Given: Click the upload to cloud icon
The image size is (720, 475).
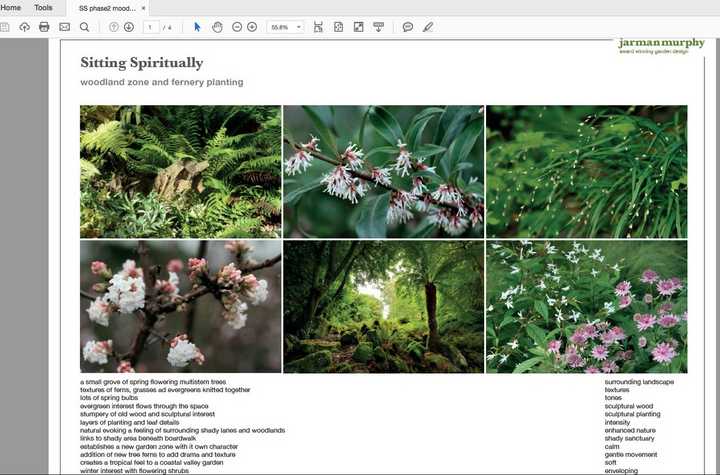Looking at the screenshot, I should pyautogui.click(x=24, y=27).
